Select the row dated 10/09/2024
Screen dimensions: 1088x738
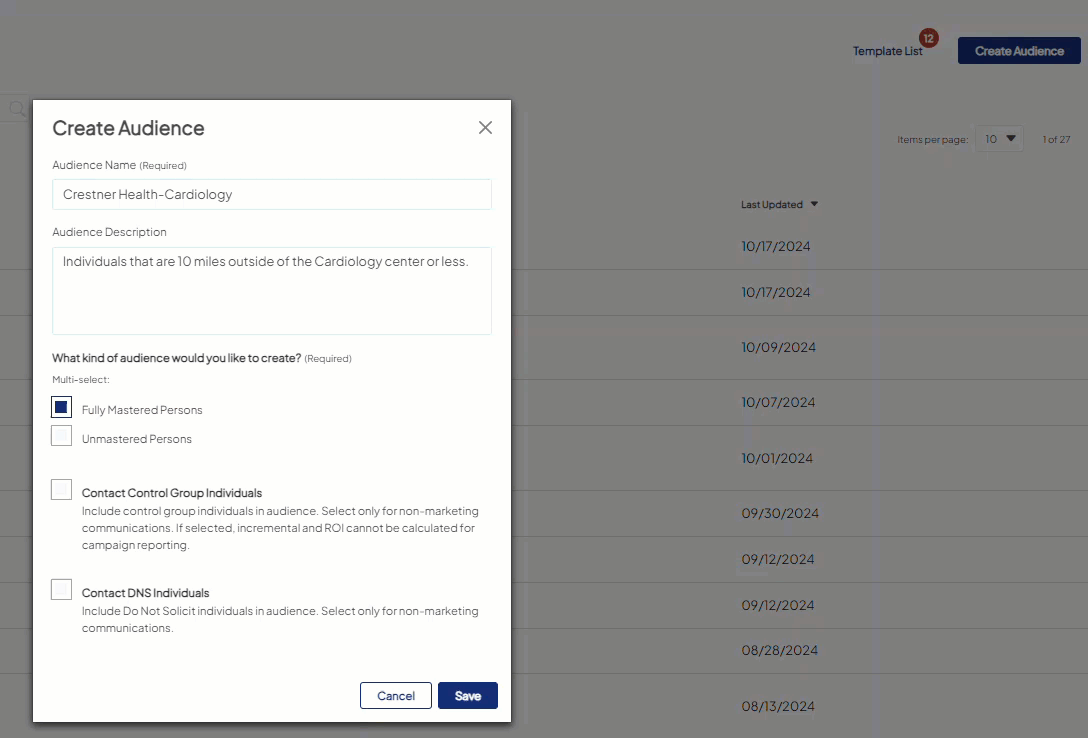point(778,348)
